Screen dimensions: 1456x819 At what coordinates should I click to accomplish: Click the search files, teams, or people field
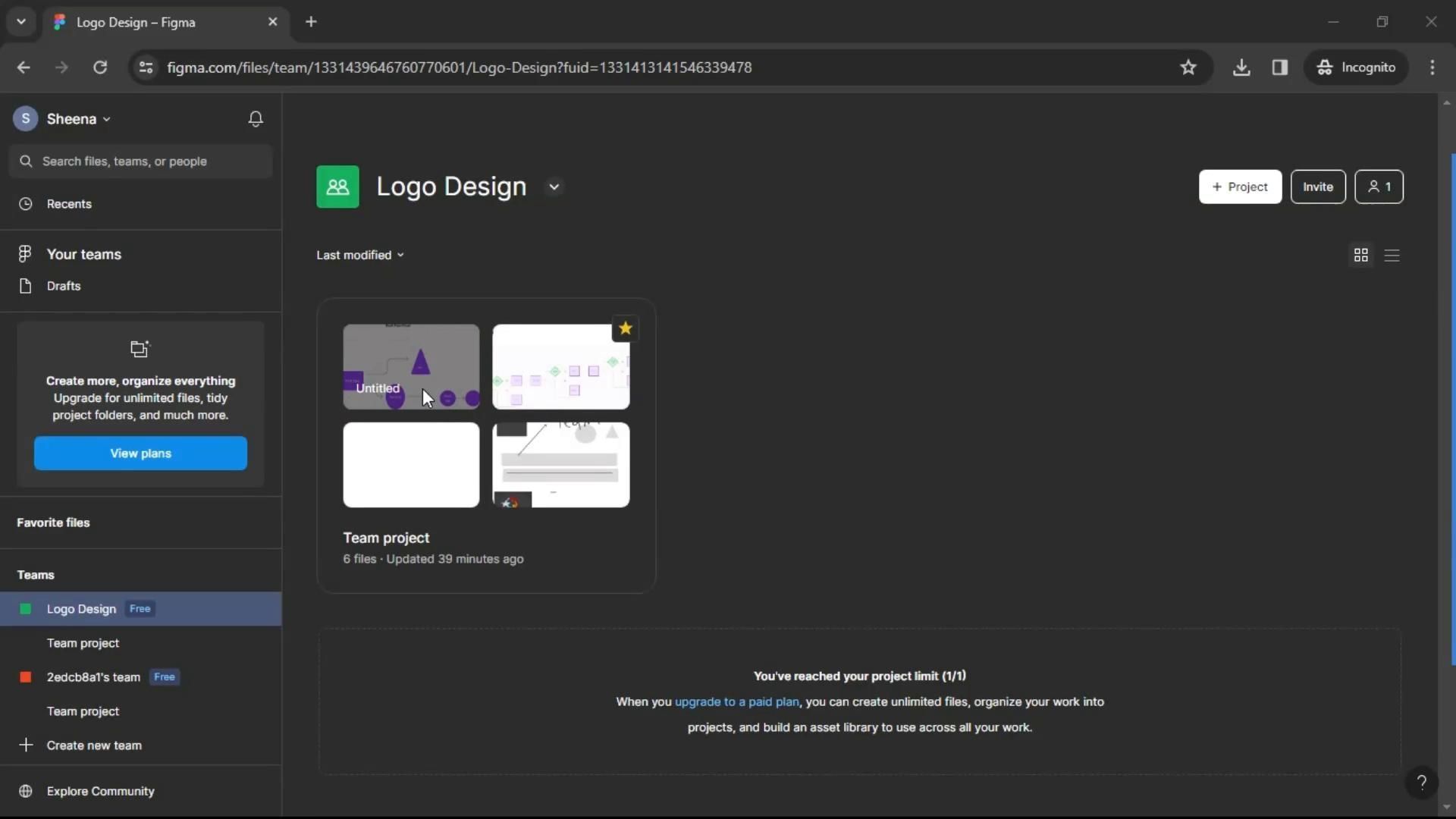click(140, 162)
